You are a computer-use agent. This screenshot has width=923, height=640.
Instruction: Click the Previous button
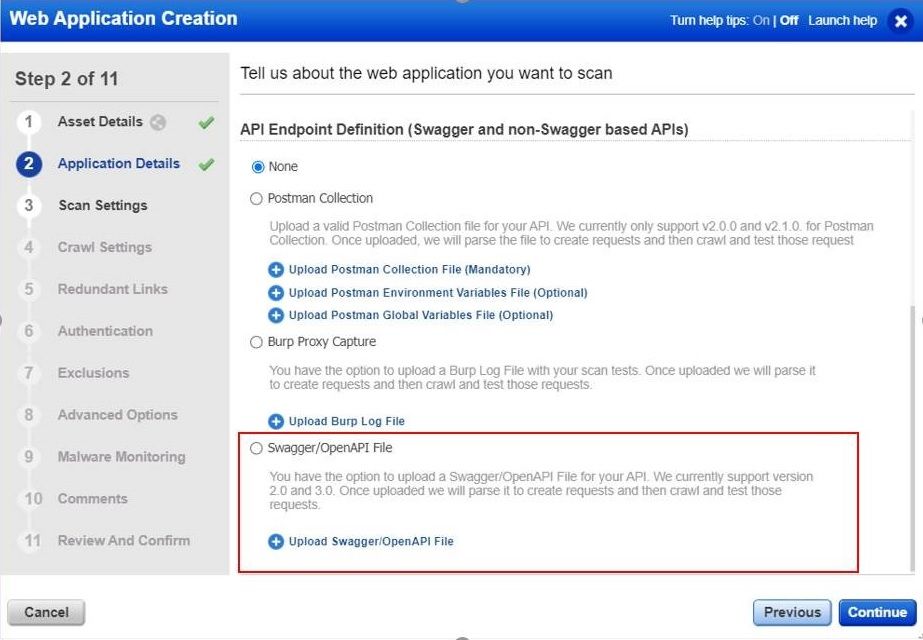792,612
